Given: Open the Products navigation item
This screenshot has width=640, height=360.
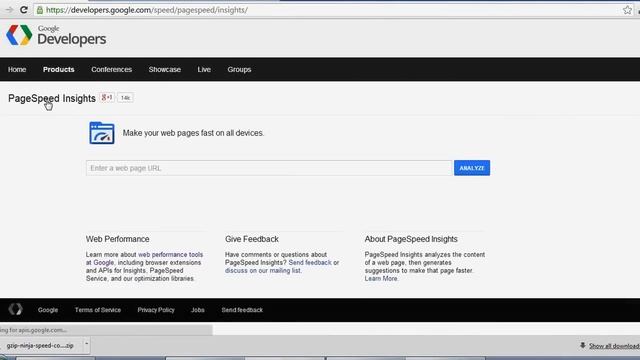Looking at the screenshot, I should (x=59, y=69).
